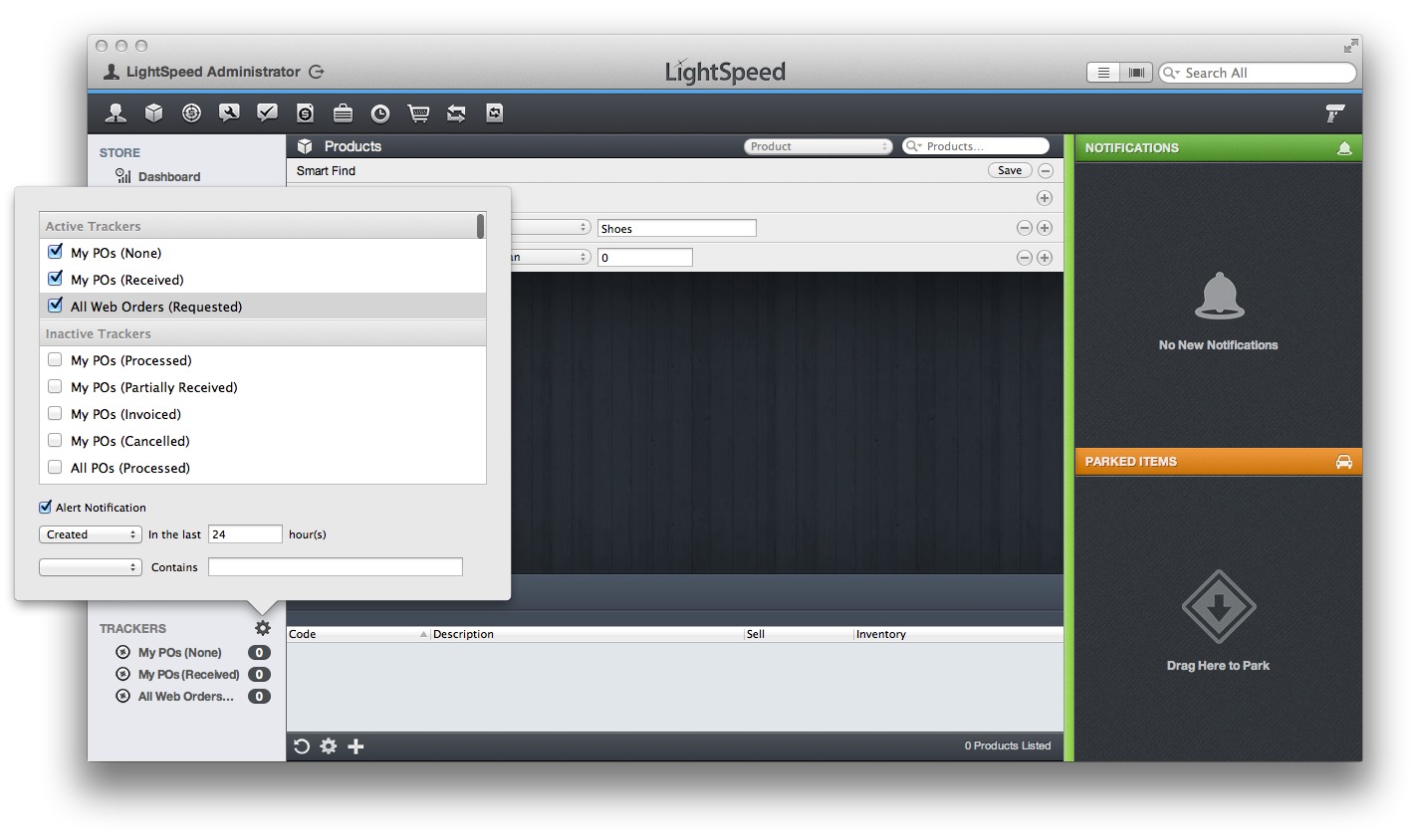The image size is (1419, 840).
Task: Select All Web Orders in Trackers sidebar
Action: pos(186,697)
